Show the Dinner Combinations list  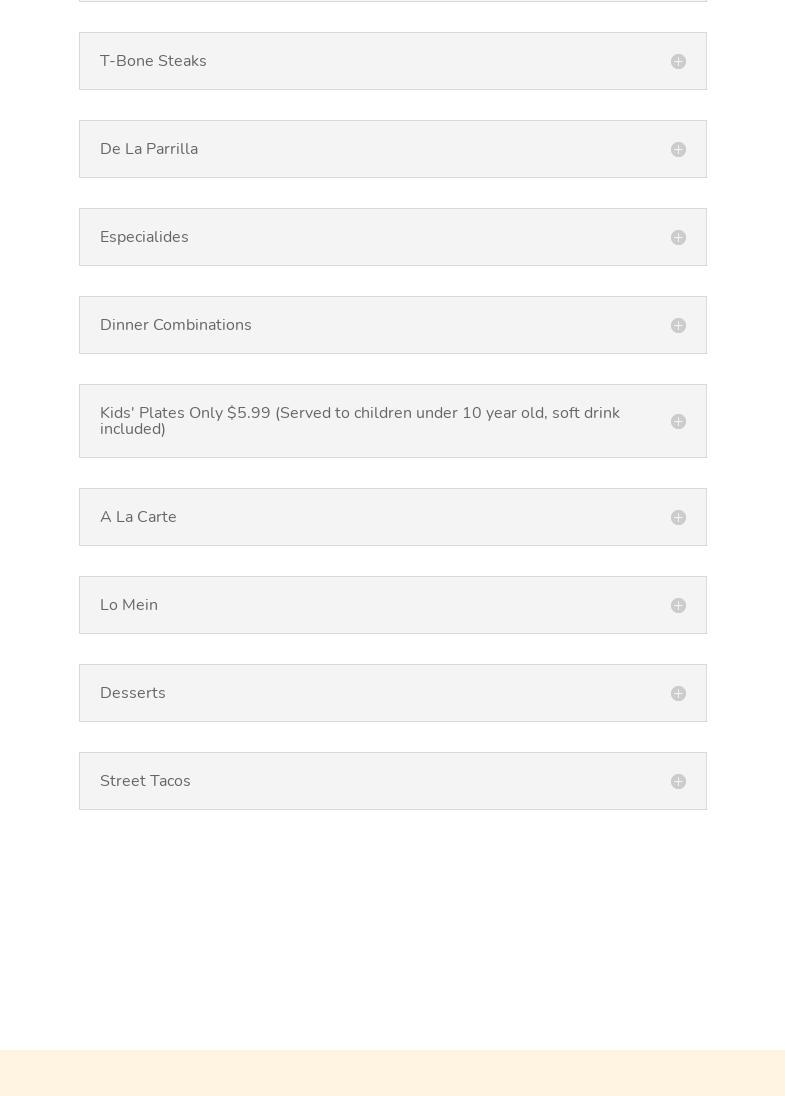point(176,325)
